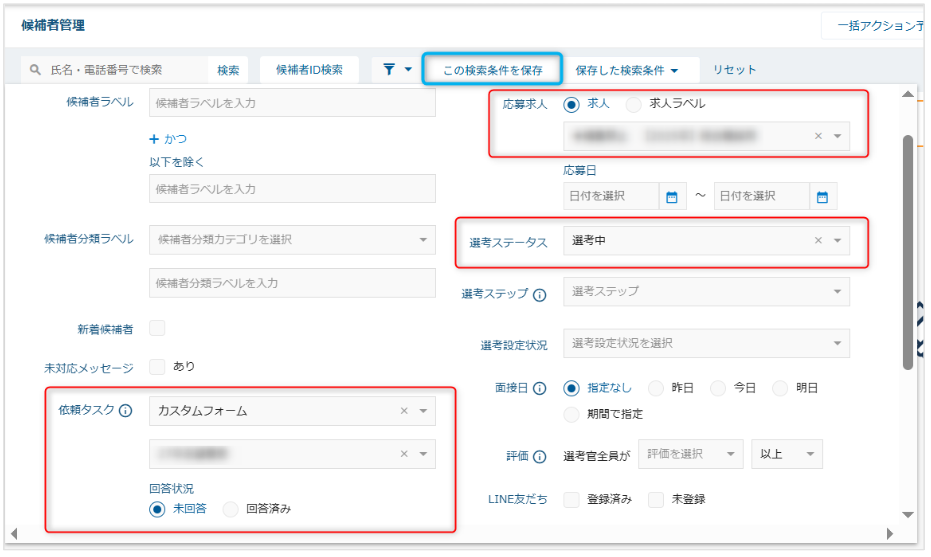Clear the カスタムフォーム task selection with X
Screen dimensions: 931x557
(404, 411)
